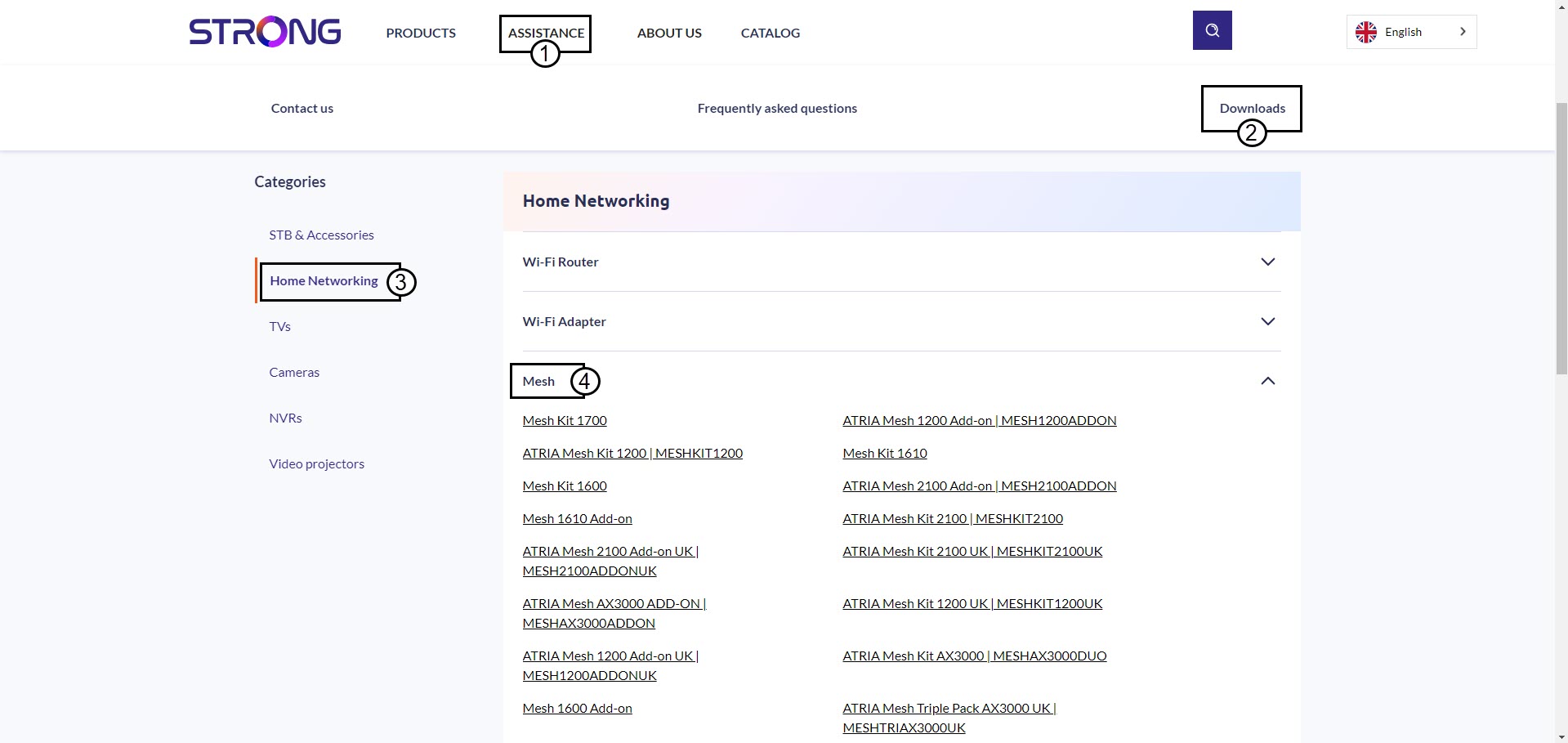
Task: Open ATRIA Mesh 2100 Add-on UK link
Action: [x=610, y=561]
